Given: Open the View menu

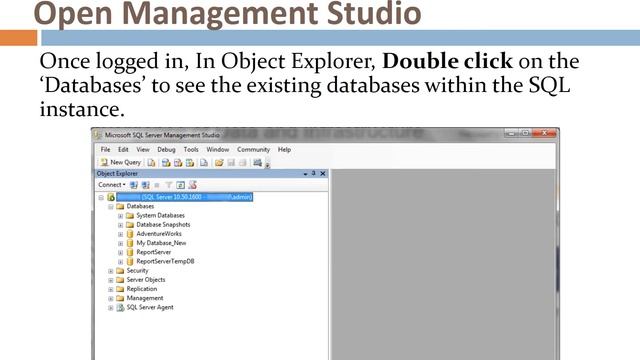Looking at the screenshot, I should point(143,149).
